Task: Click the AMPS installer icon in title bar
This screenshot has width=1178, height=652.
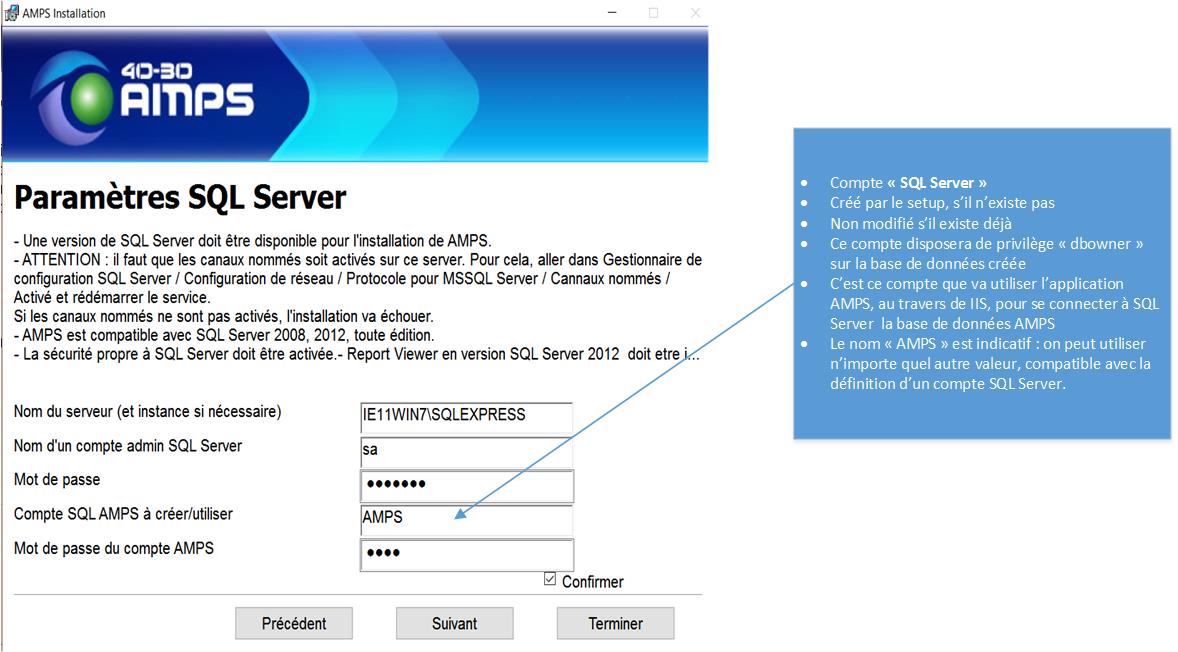Action: coord(11,13)
